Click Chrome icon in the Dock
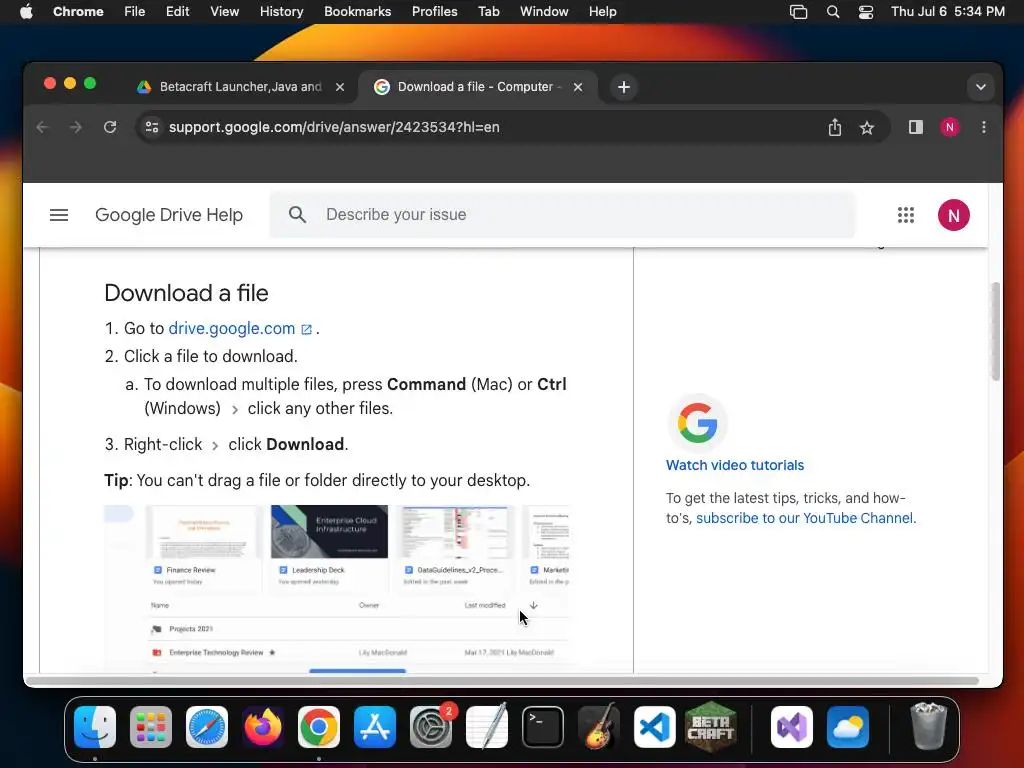 click(x=319, y=727)
